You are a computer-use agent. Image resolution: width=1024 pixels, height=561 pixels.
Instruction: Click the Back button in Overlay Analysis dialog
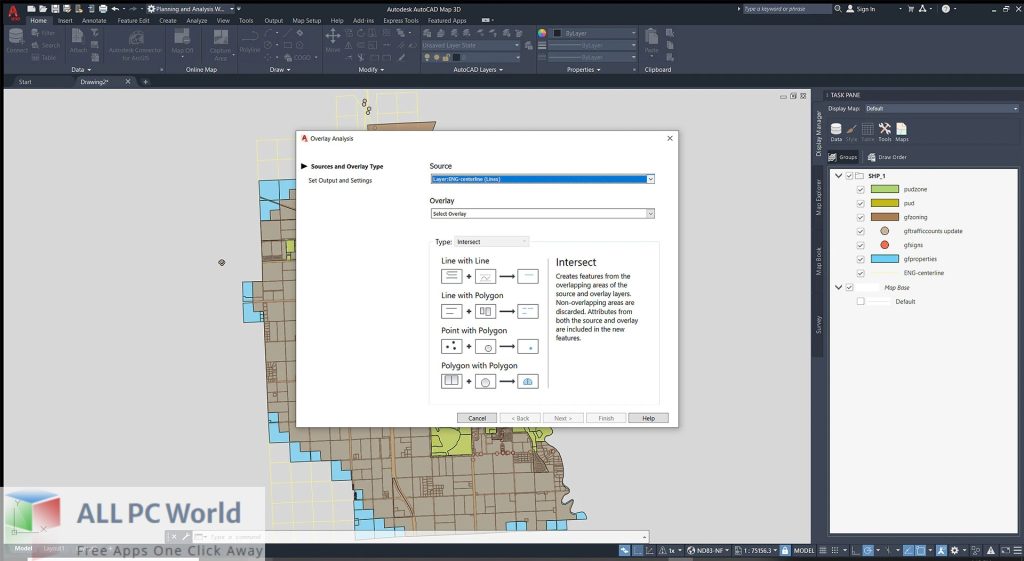520,418
